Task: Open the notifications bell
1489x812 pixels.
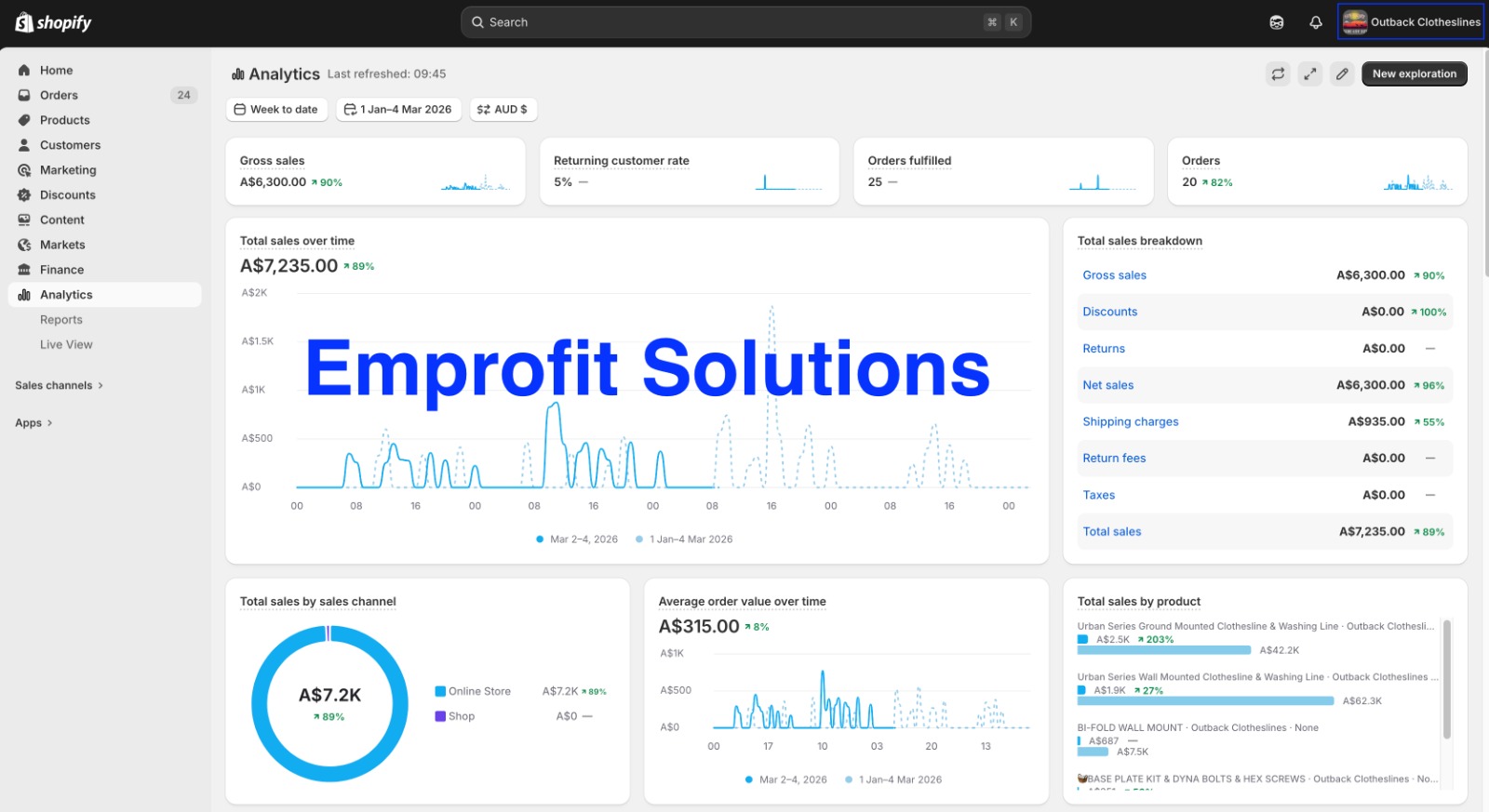Action: [x=1316, y=22]
